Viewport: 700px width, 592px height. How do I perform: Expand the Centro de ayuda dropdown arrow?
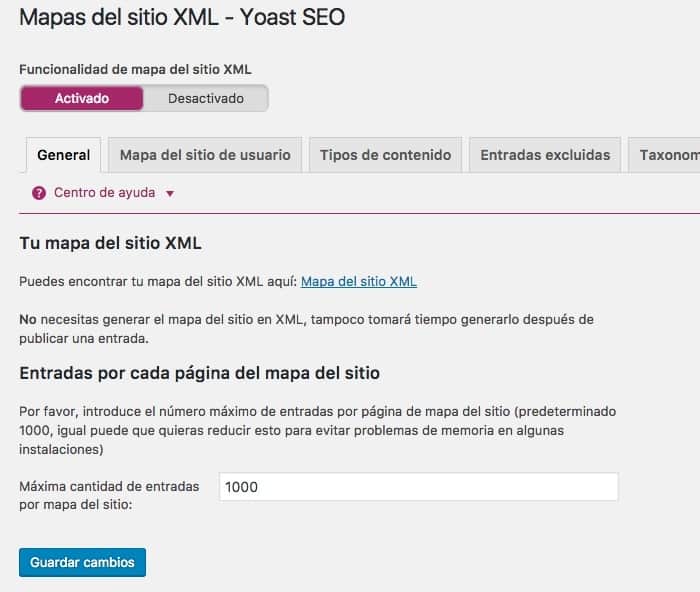170,194
